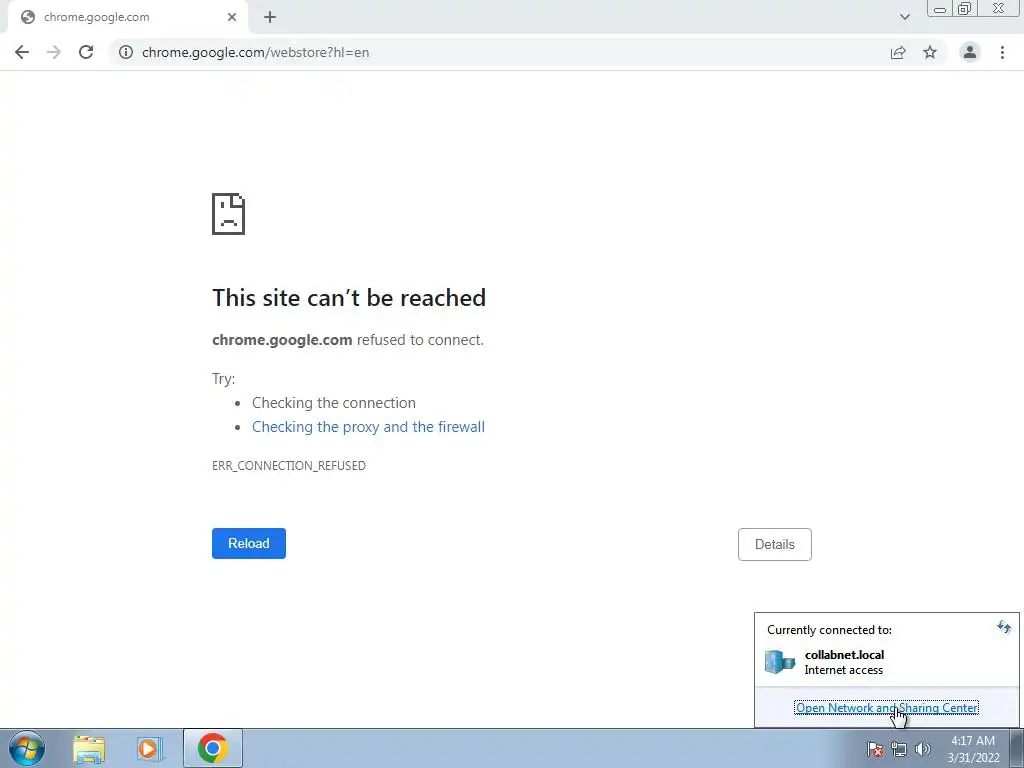The width and height of the screenshot is (1024, 768).
Task: Click the Show desktop strip
Action: click(x=1017, y=748)
